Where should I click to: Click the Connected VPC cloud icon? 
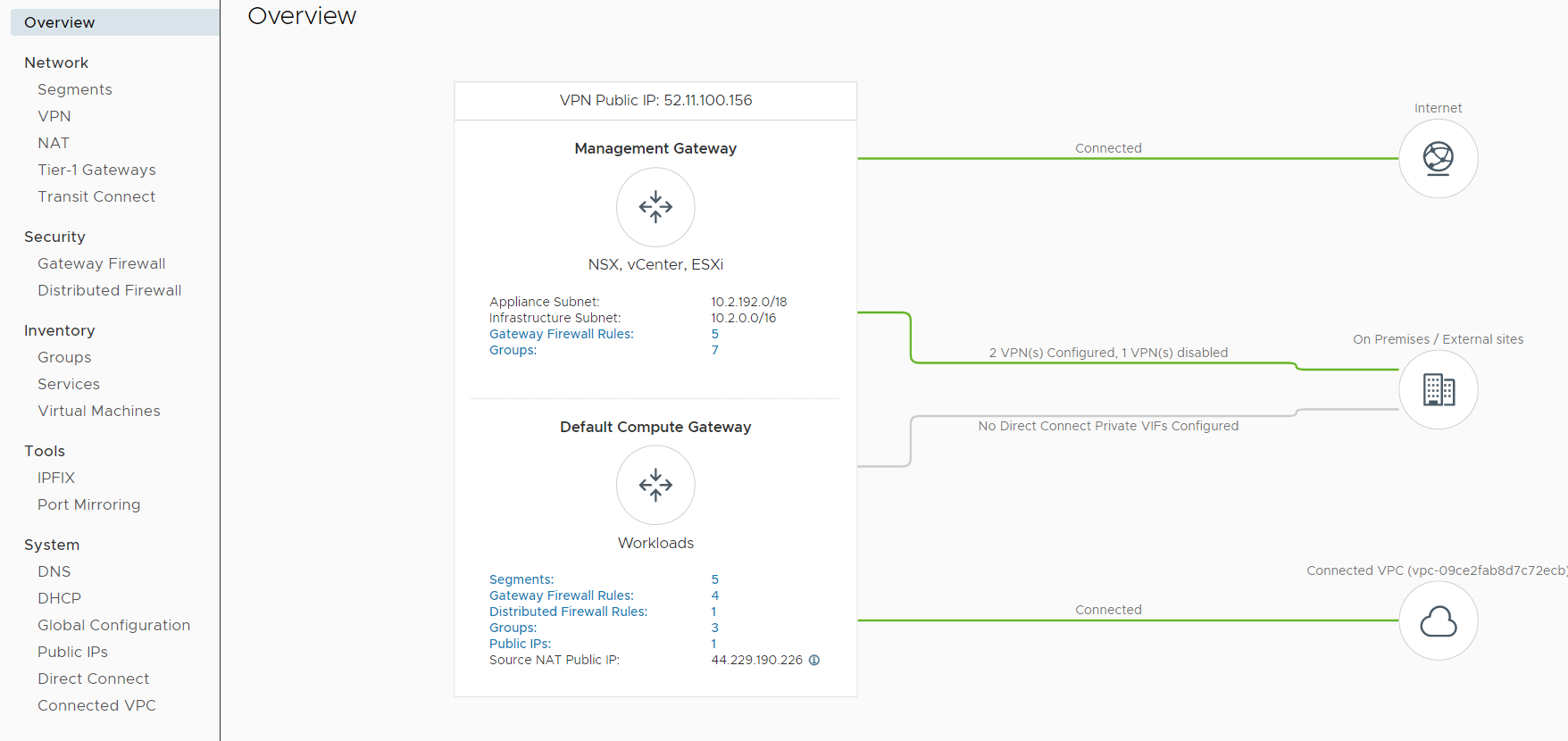1438,621
